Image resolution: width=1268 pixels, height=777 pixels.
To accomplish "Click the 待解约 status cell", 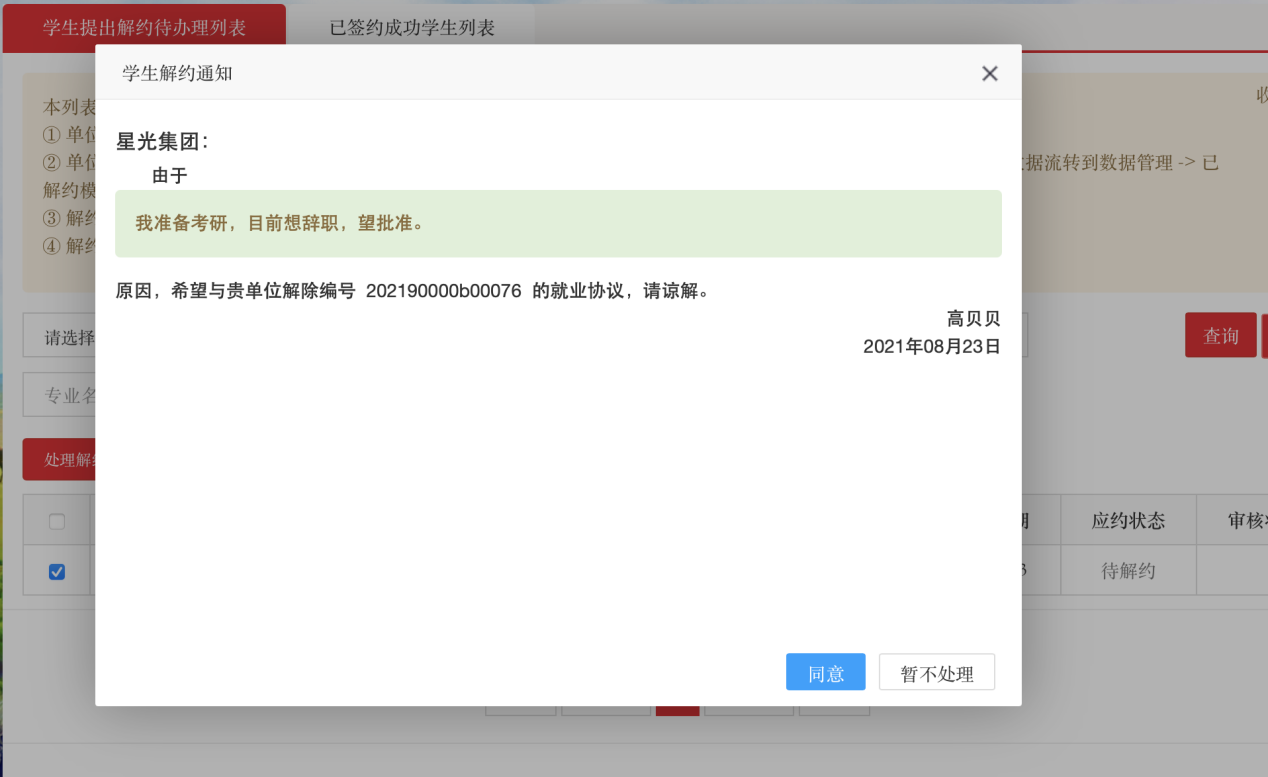I will 1128,571.
